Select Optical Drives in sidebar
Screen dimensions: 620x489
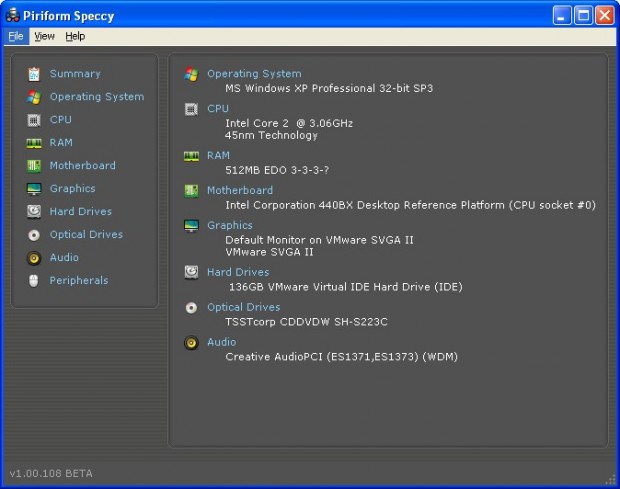pyautogui.click(x=86, y=234)
